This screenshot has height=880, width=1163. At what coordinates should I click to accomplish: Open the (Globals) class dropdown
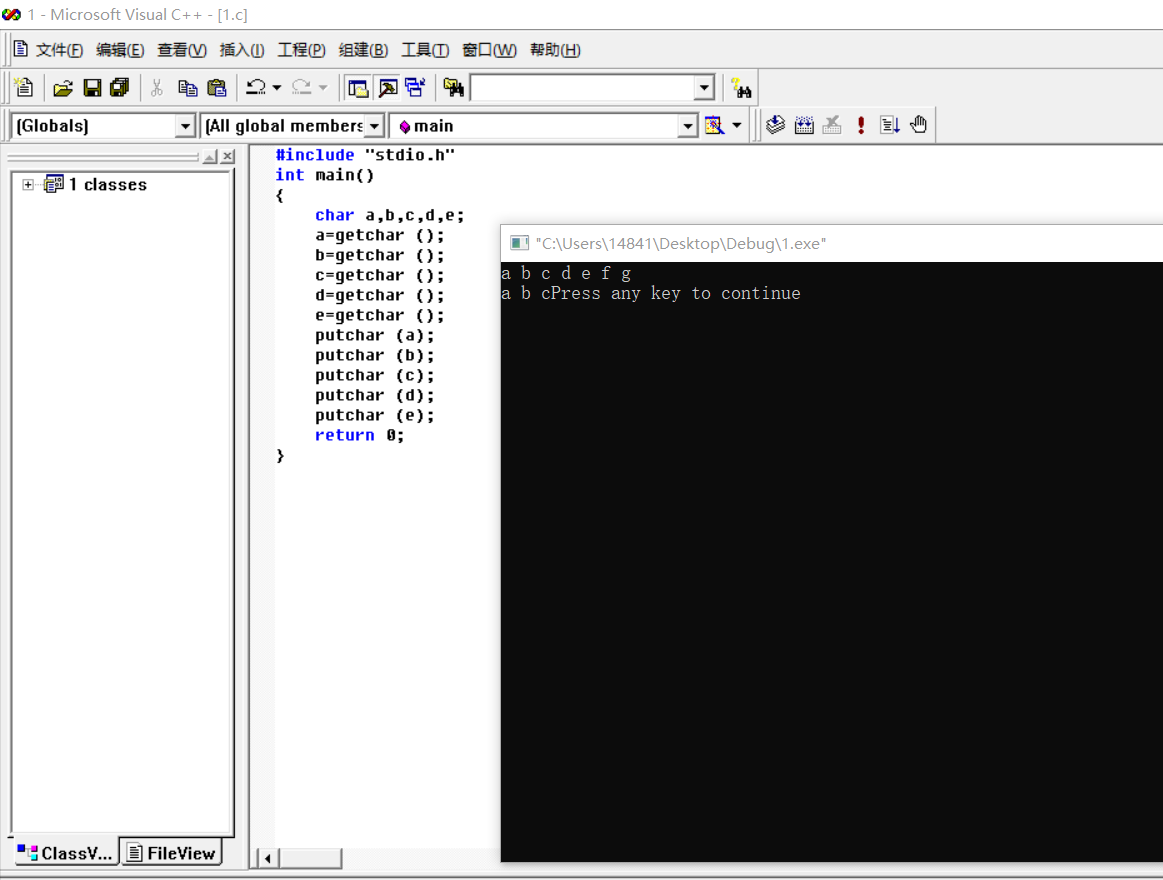pyautogui.click(x=184, y=126)
